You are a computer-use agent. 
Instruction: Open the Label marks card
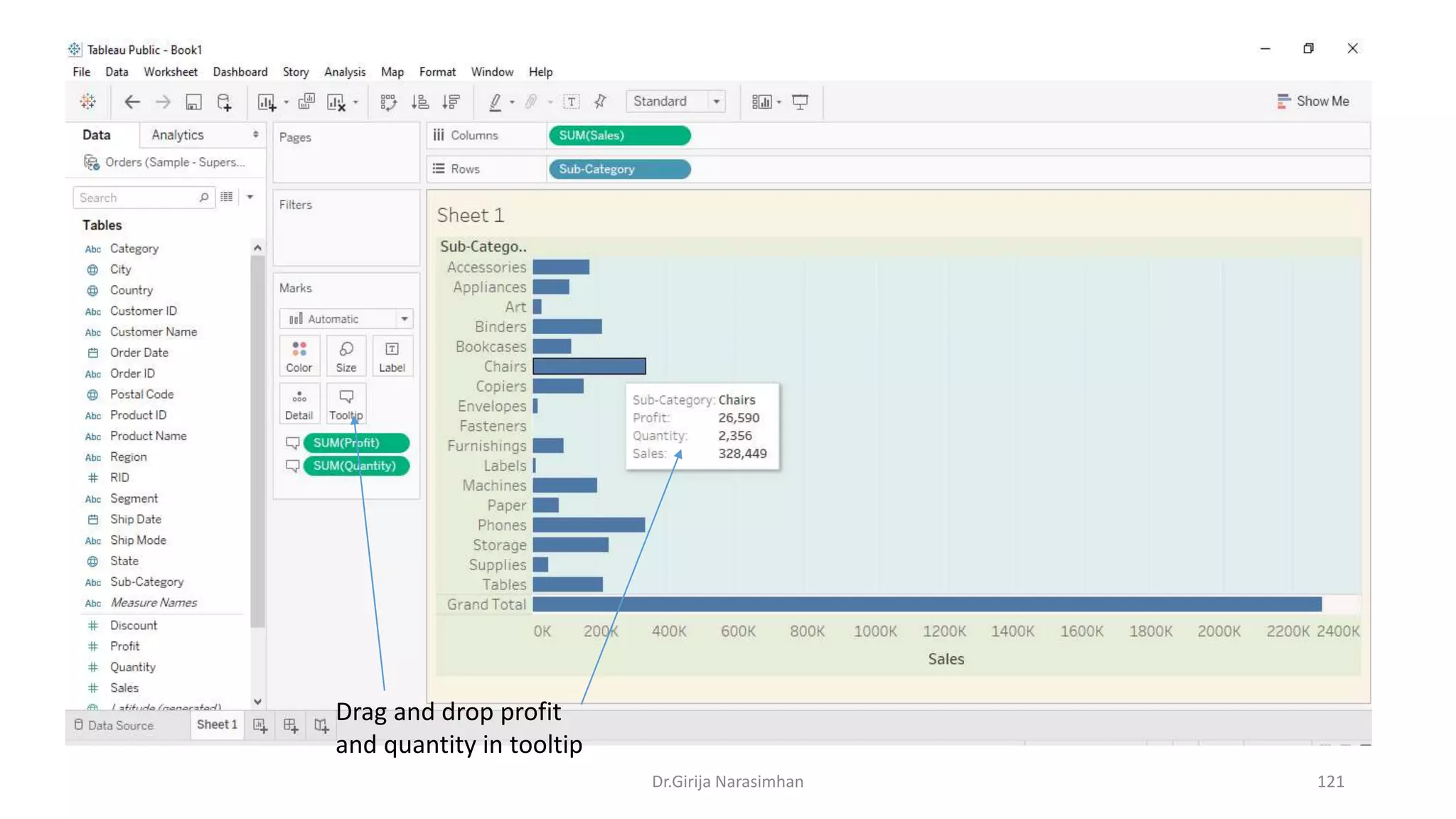point(392,355)
